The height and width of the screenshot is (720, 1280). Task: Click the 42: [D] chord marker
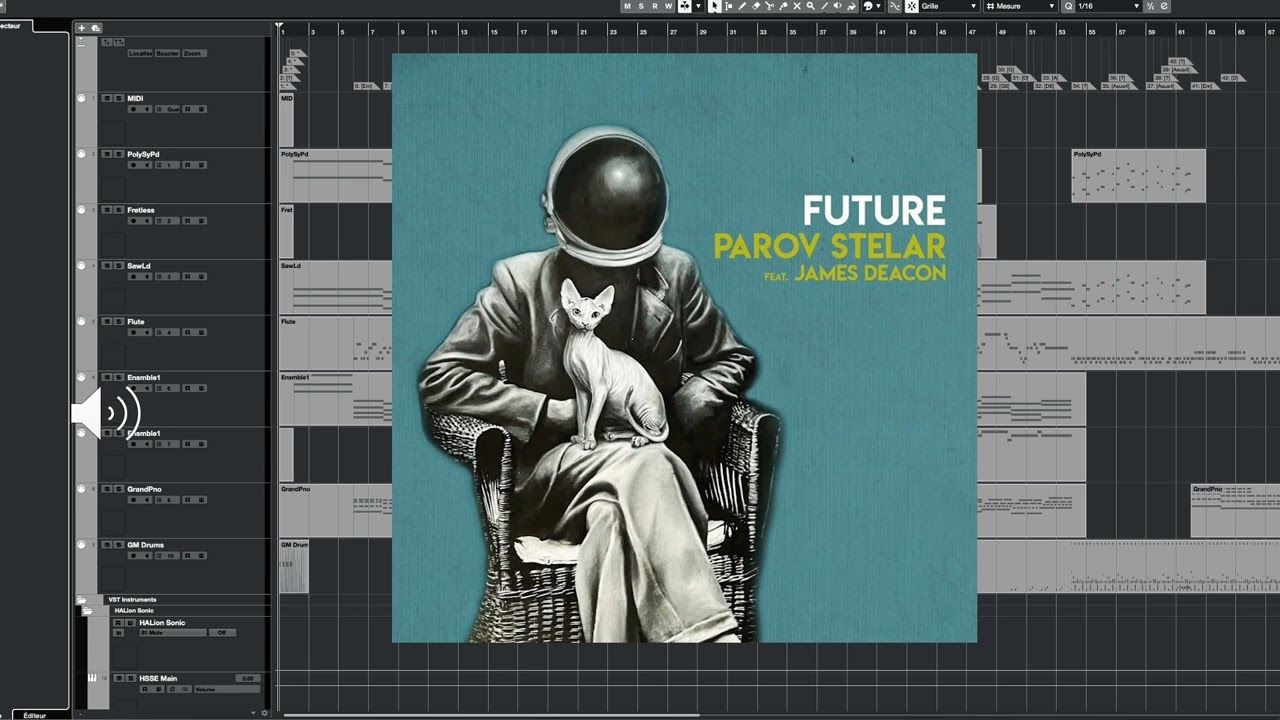1231,77
